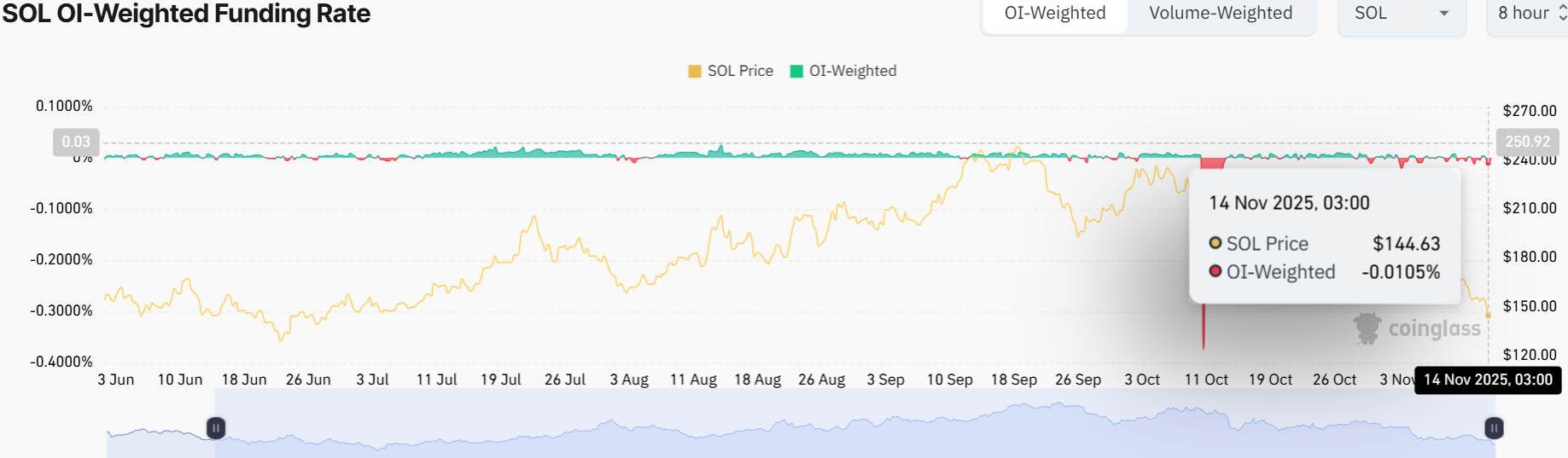
Task: Click the left range slider handle
Action: (x=216, y=427)
